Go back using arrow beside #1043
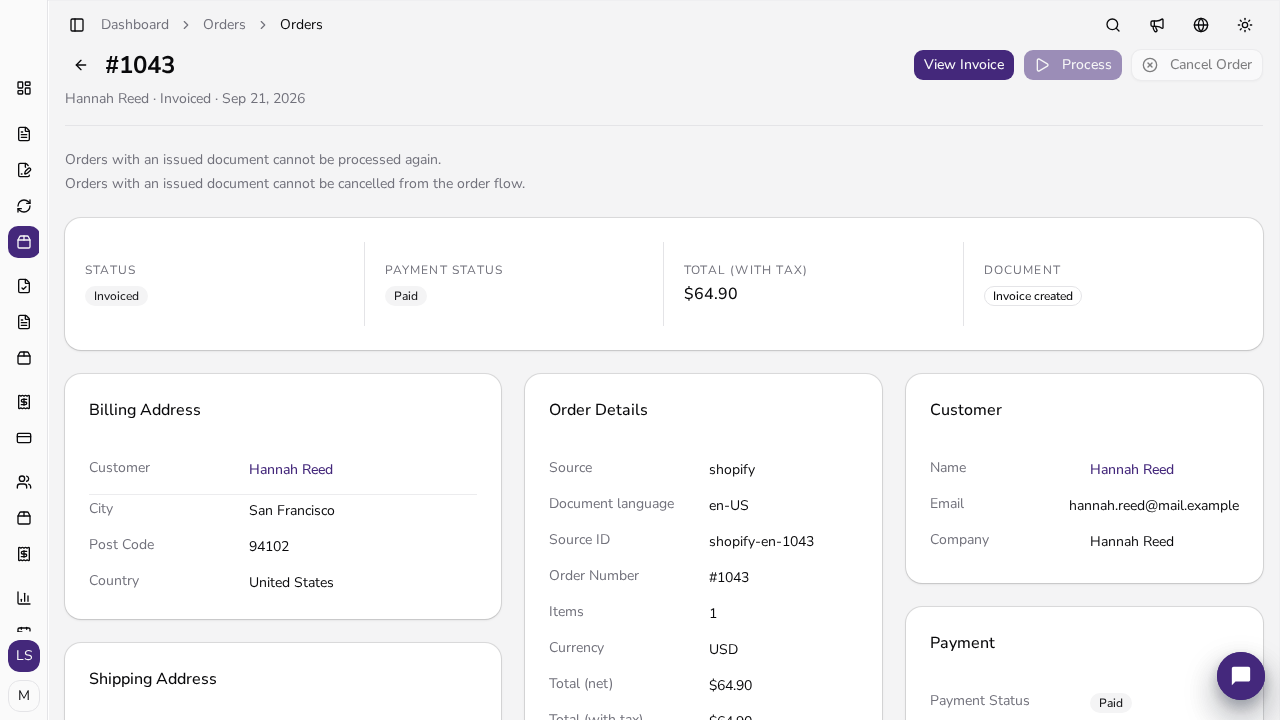The height and width of the screenshot is (720, 1280). [x=81, y=65]
